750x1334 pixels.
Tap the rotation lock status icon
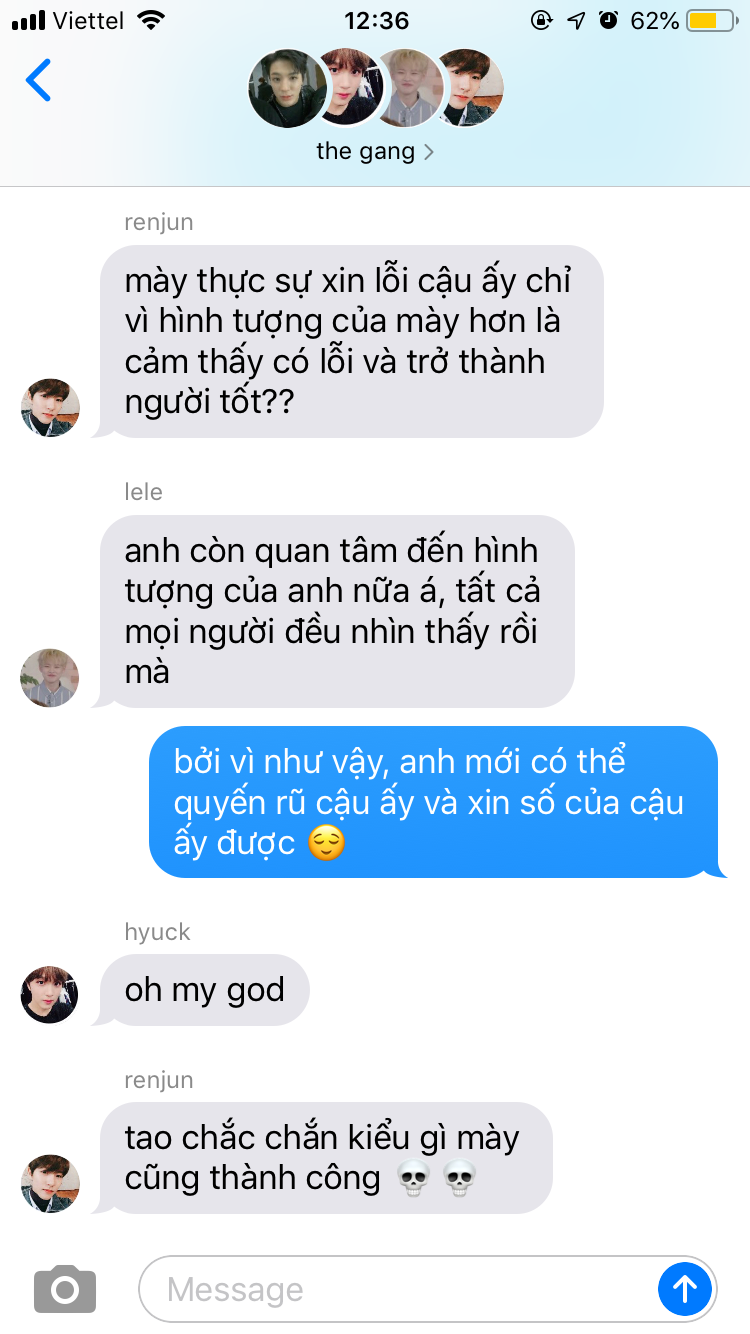pyautogui.click(x=541, y=20)
